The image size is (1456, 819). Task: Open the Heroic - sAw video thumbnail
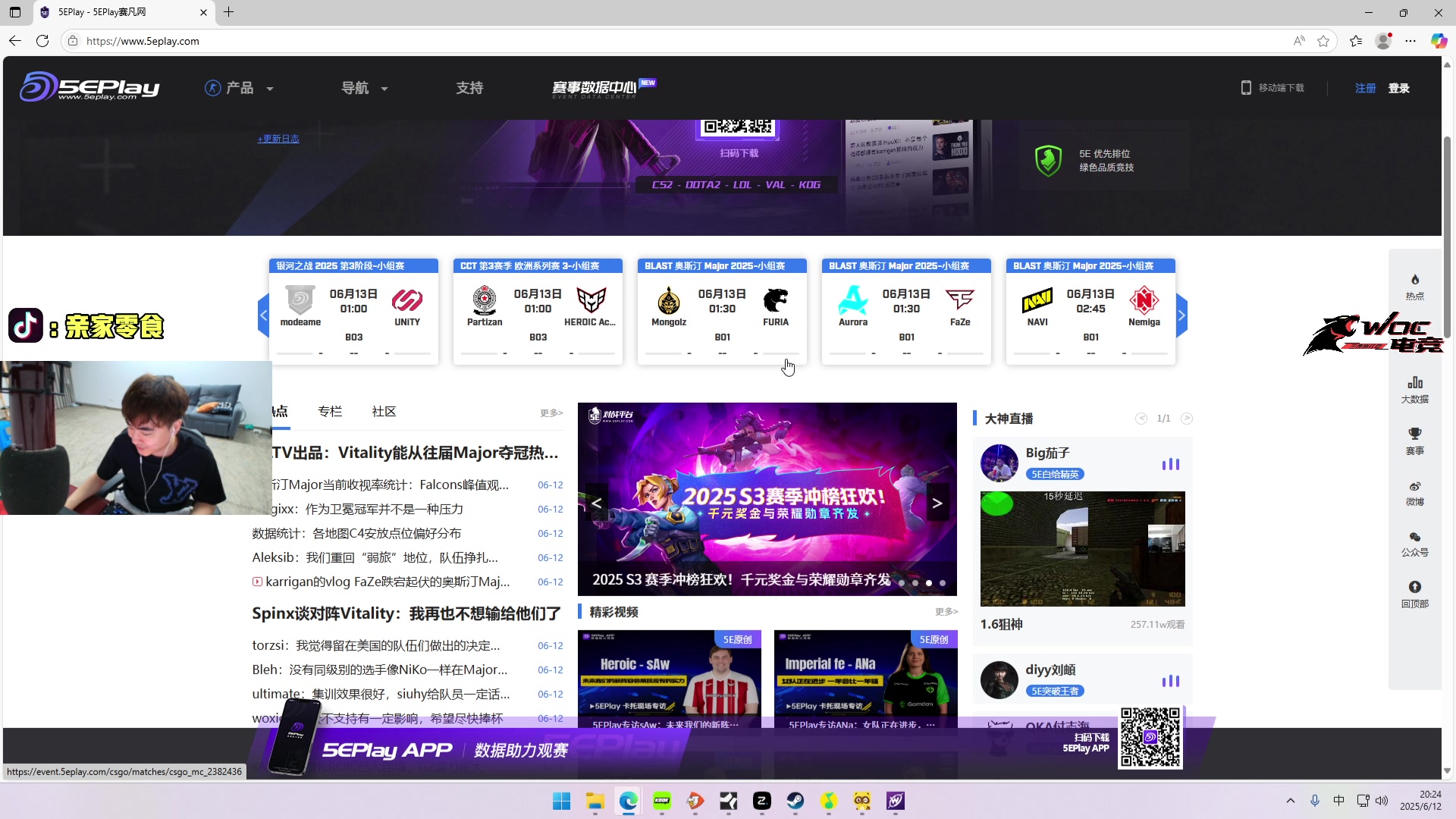(669, 680)
